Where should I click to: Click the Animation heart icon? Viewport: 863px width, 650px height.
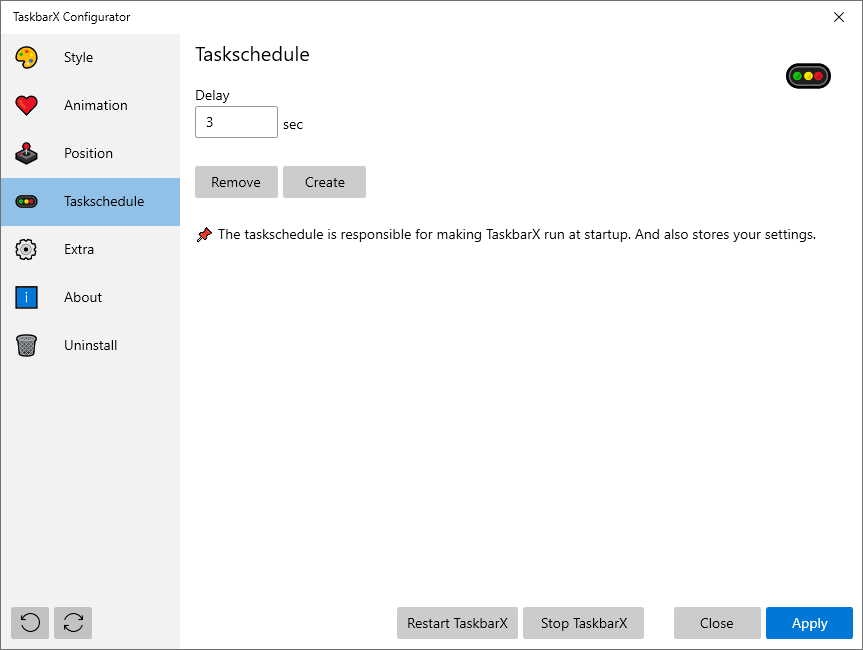[26, 105]
